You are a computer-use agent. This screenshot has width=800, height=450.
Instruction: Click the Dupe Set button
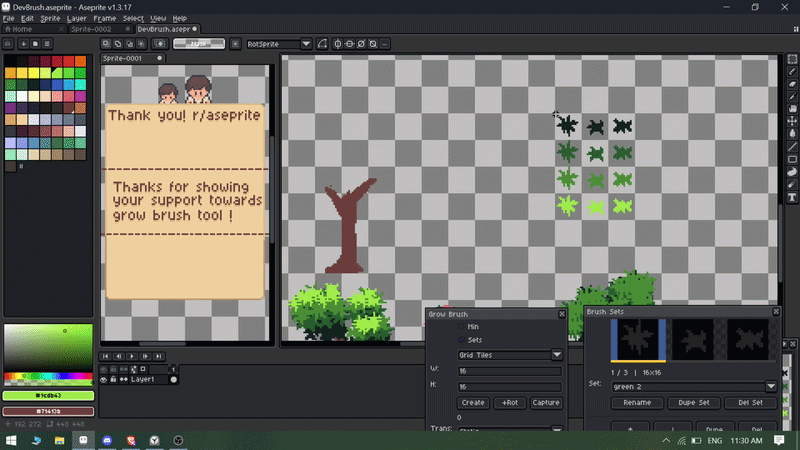coord(693,403)
